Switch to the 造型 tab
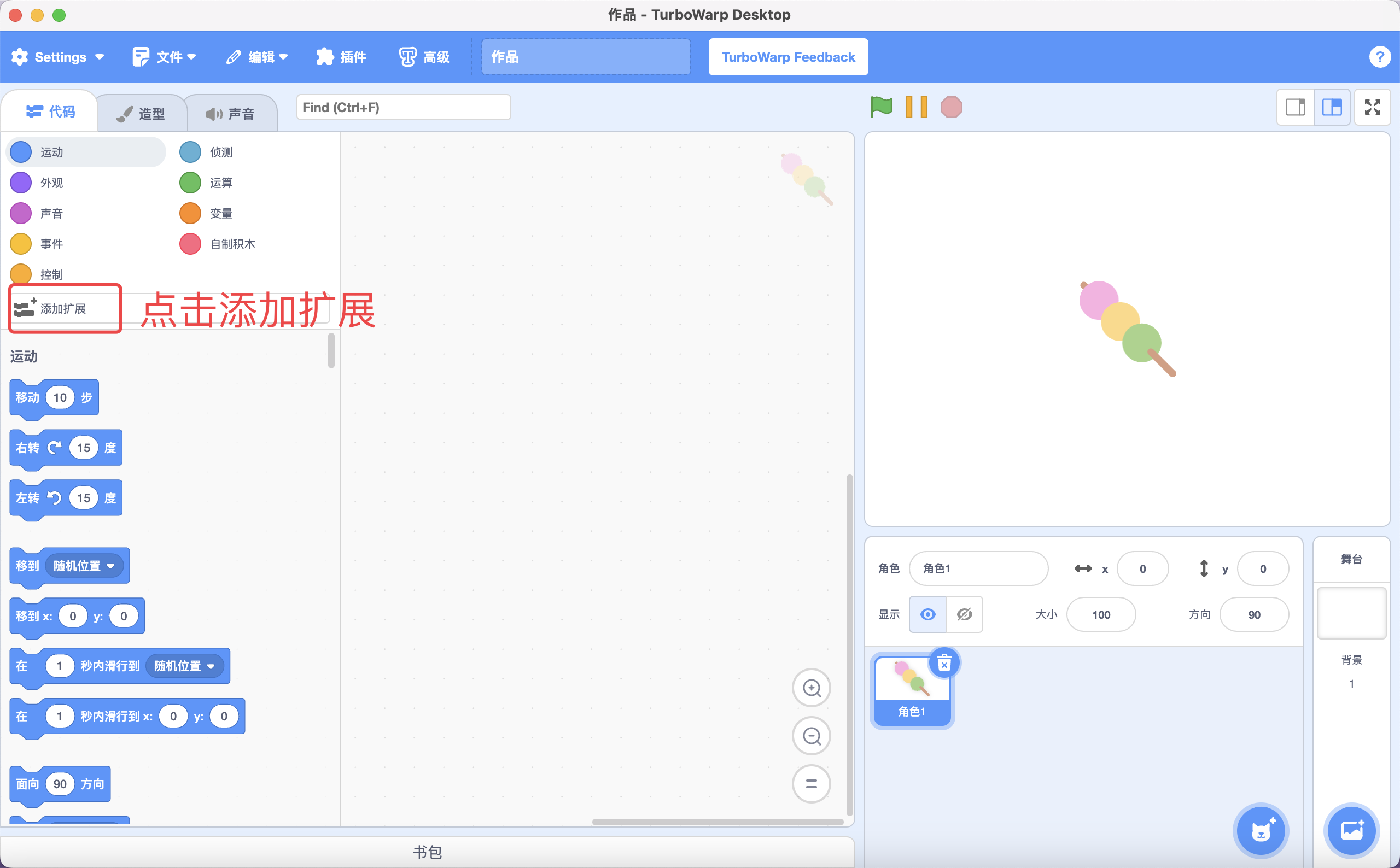This screenshot has width=1400, height=868. [142, 112]
